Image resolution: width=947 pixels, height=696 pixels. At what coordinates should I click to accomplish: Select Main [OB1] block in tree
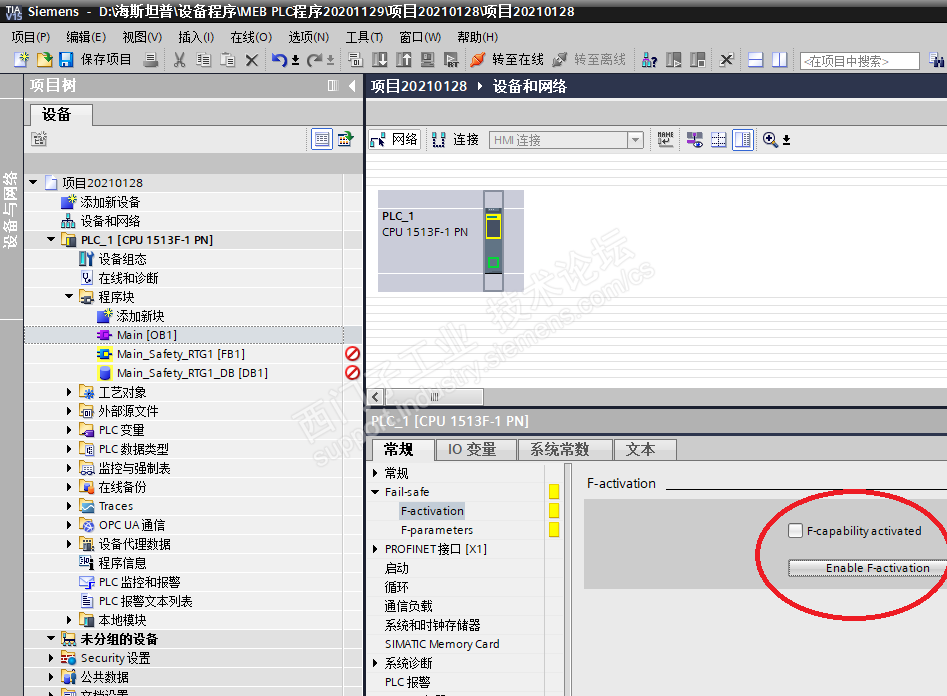147,335
